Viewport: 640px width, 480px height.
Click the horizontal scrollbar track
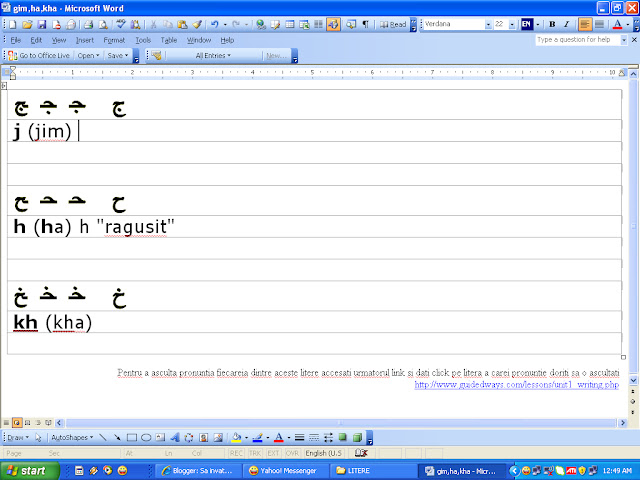[x=341, y=423]
